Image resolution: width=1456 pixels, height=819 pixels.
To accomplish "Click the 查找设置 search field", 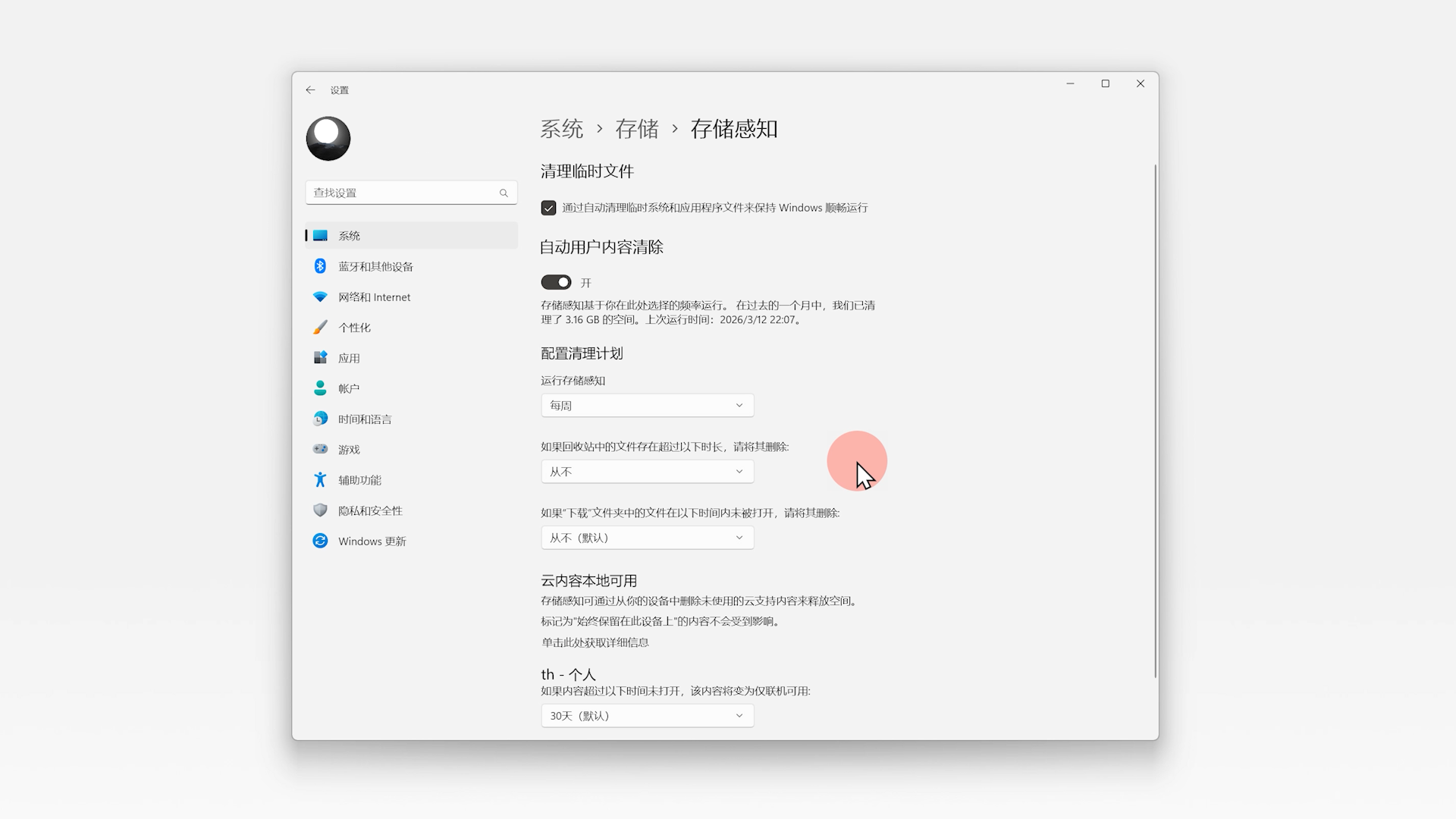I will [403, 193].
